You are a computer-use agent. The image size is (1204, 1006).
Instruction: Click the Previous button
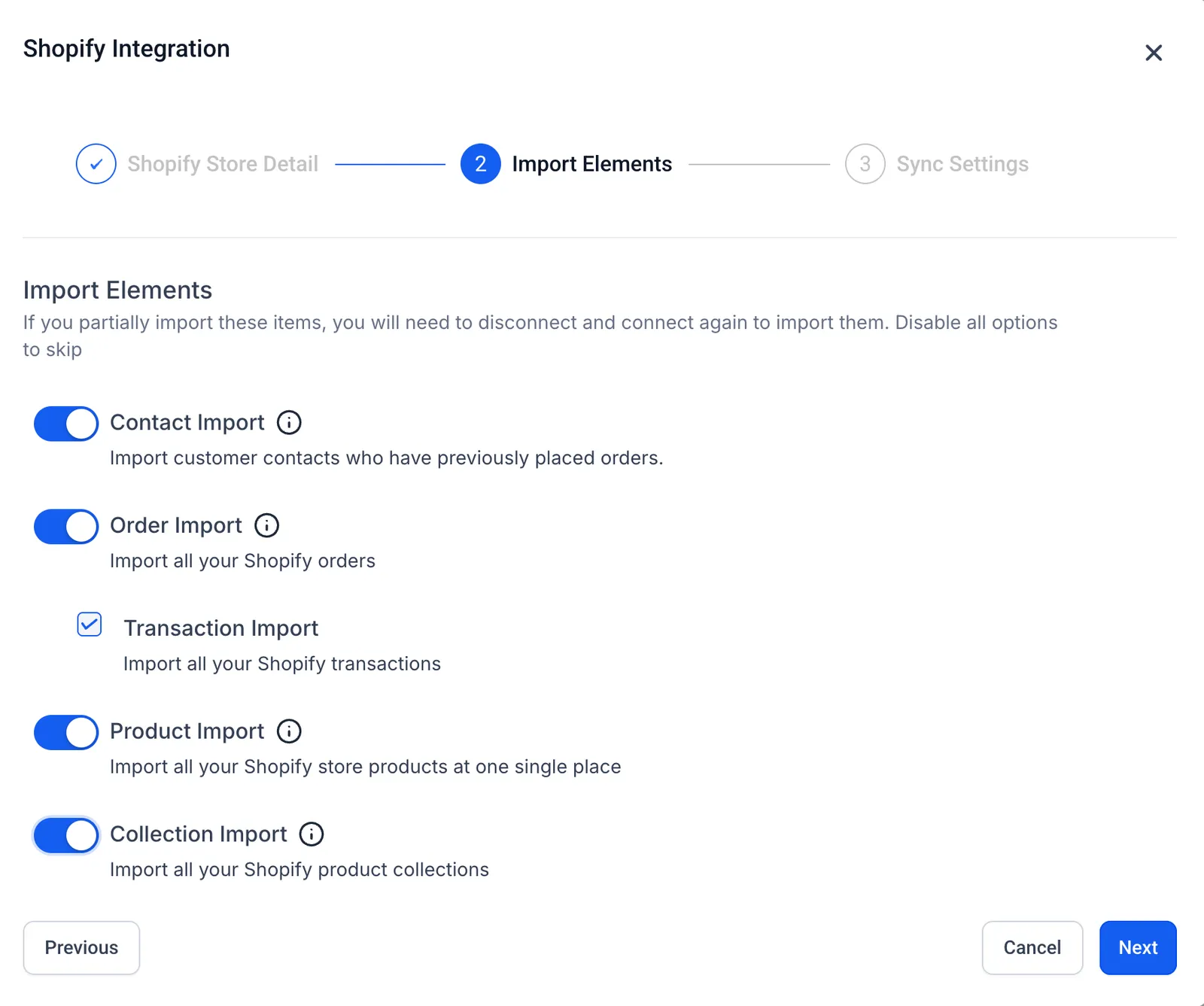(x=81, y=948)
